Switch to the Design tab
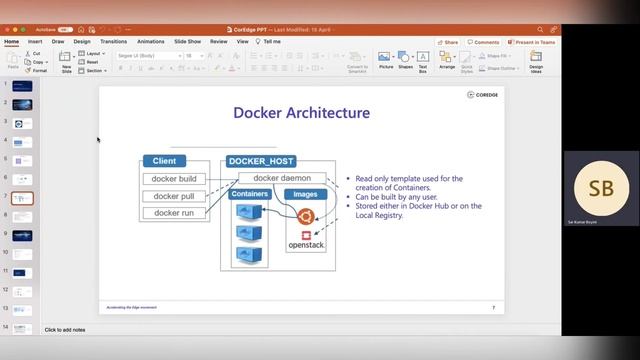The image size is (640, 360). [x=82, y=42]
